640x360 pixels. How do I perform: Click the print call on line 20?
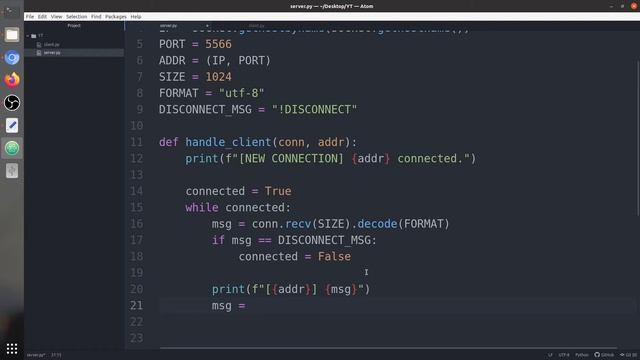click(x=228, y=289)
